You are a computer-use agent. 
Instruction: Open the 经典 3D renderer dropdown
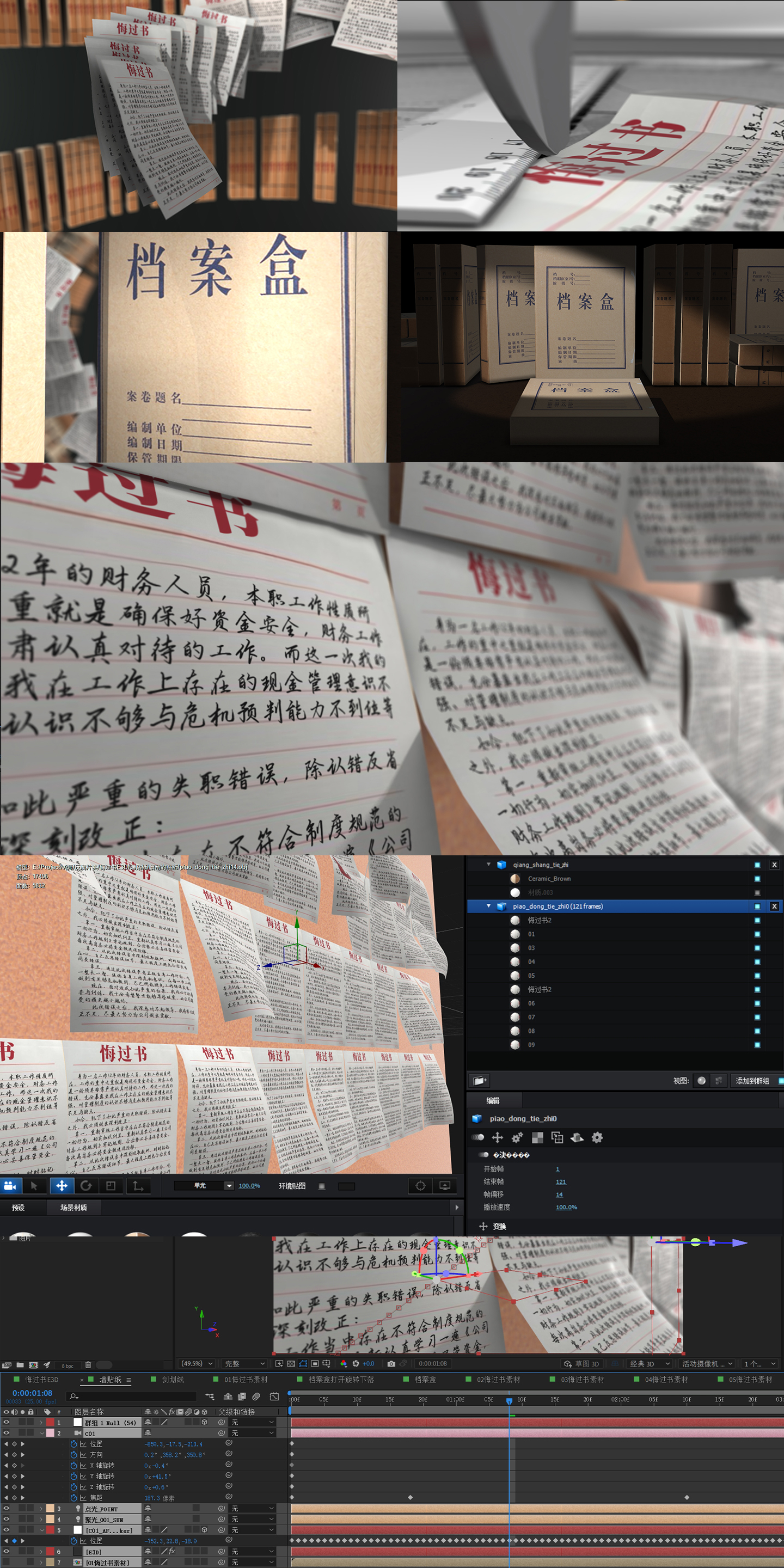[x=650, y=1363]
